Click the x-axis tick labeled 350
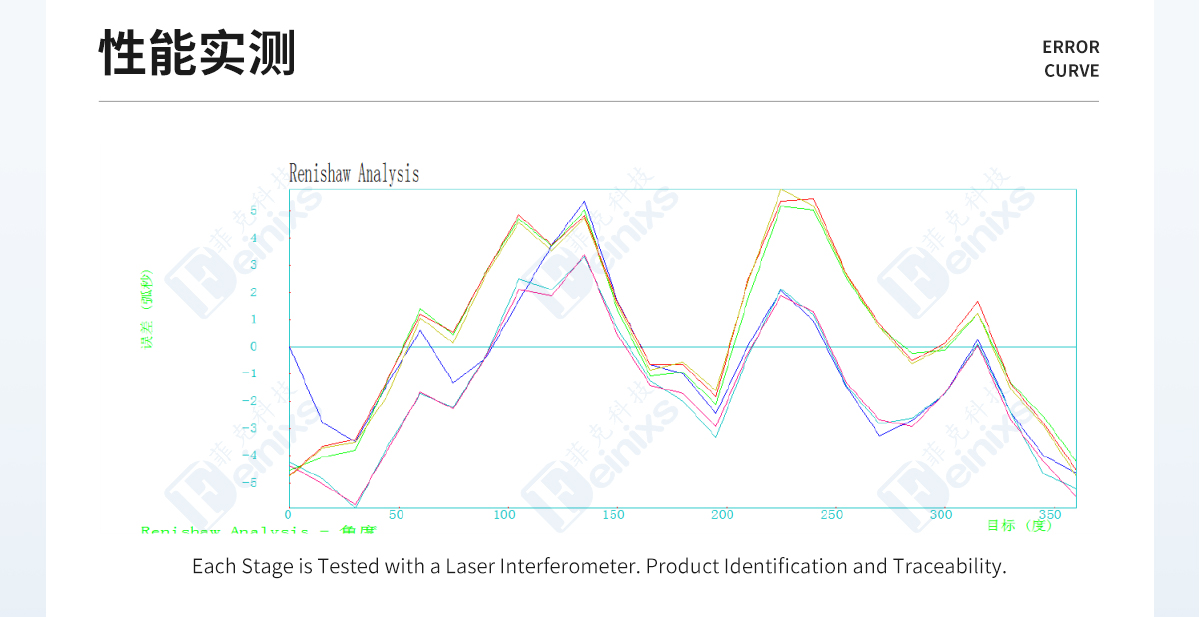 (1049, 515)
